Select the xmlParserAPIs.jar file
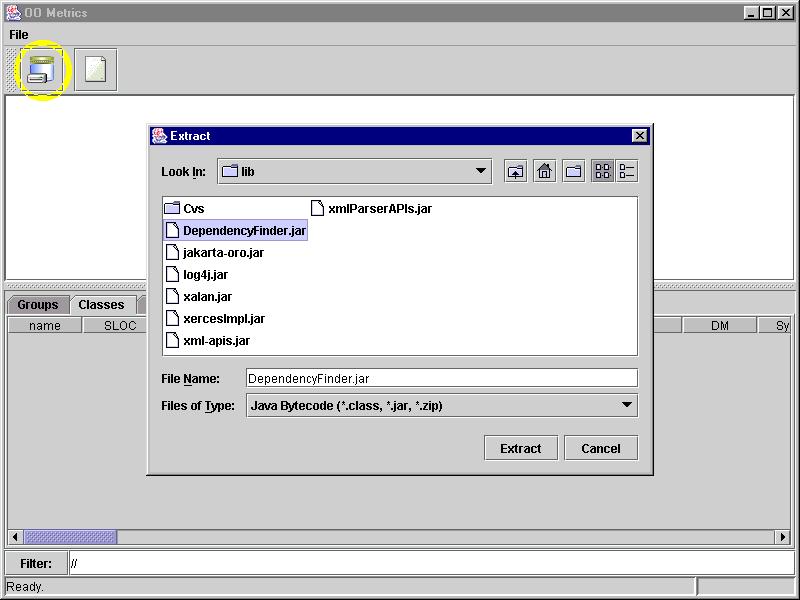The height and width of the screenshot is (600, 800). (x=379, y=209)
